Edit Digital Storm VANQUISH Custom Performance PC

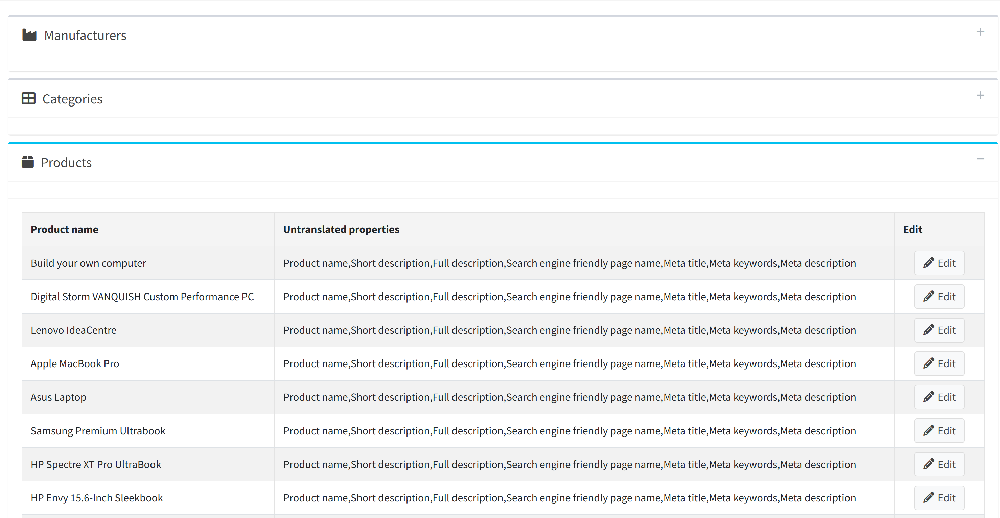pyautogui.click(x=939, y=297)
